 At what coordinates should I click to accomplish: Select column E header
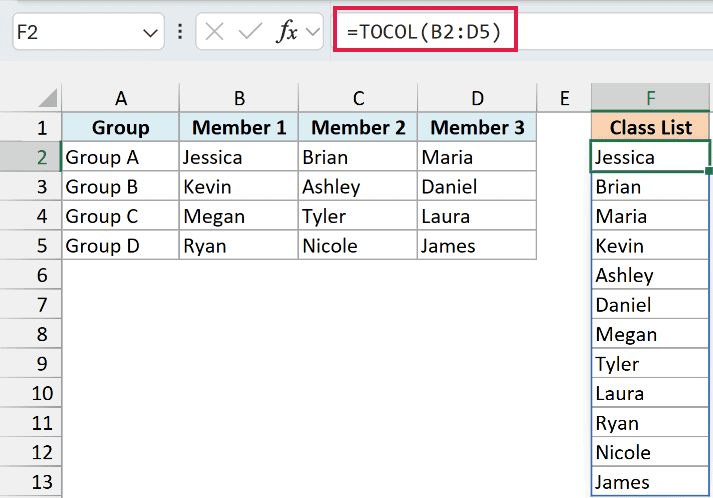click(564, 98)
